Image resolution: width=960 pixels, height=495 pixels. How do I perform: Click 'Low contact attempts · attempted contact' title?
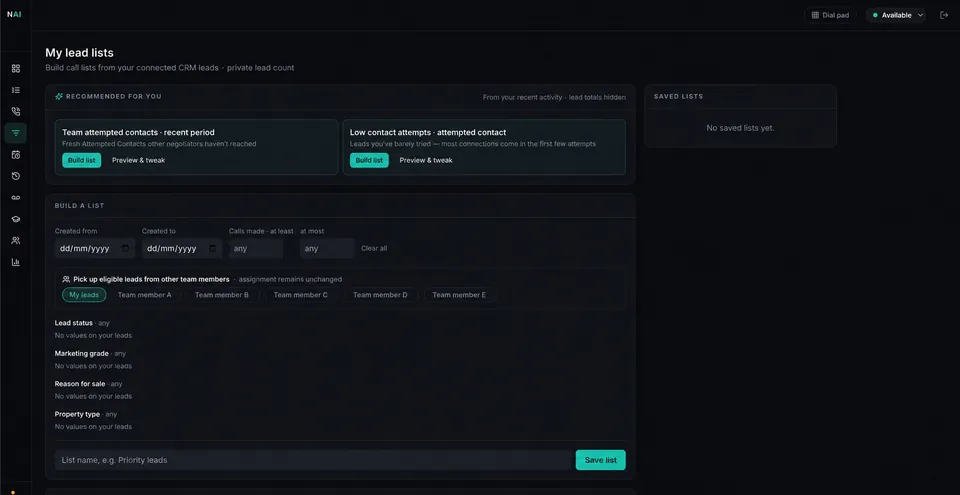(428, 132)
